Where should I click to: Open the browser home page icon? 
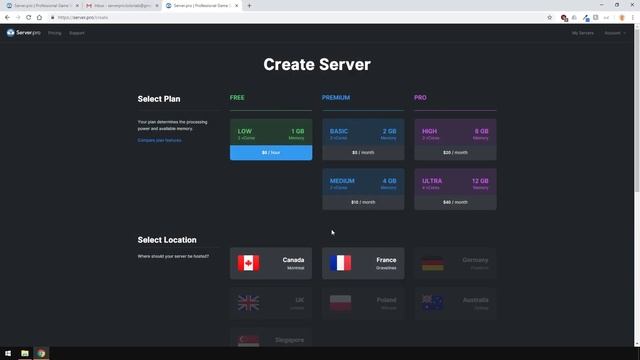click(39, 18)
